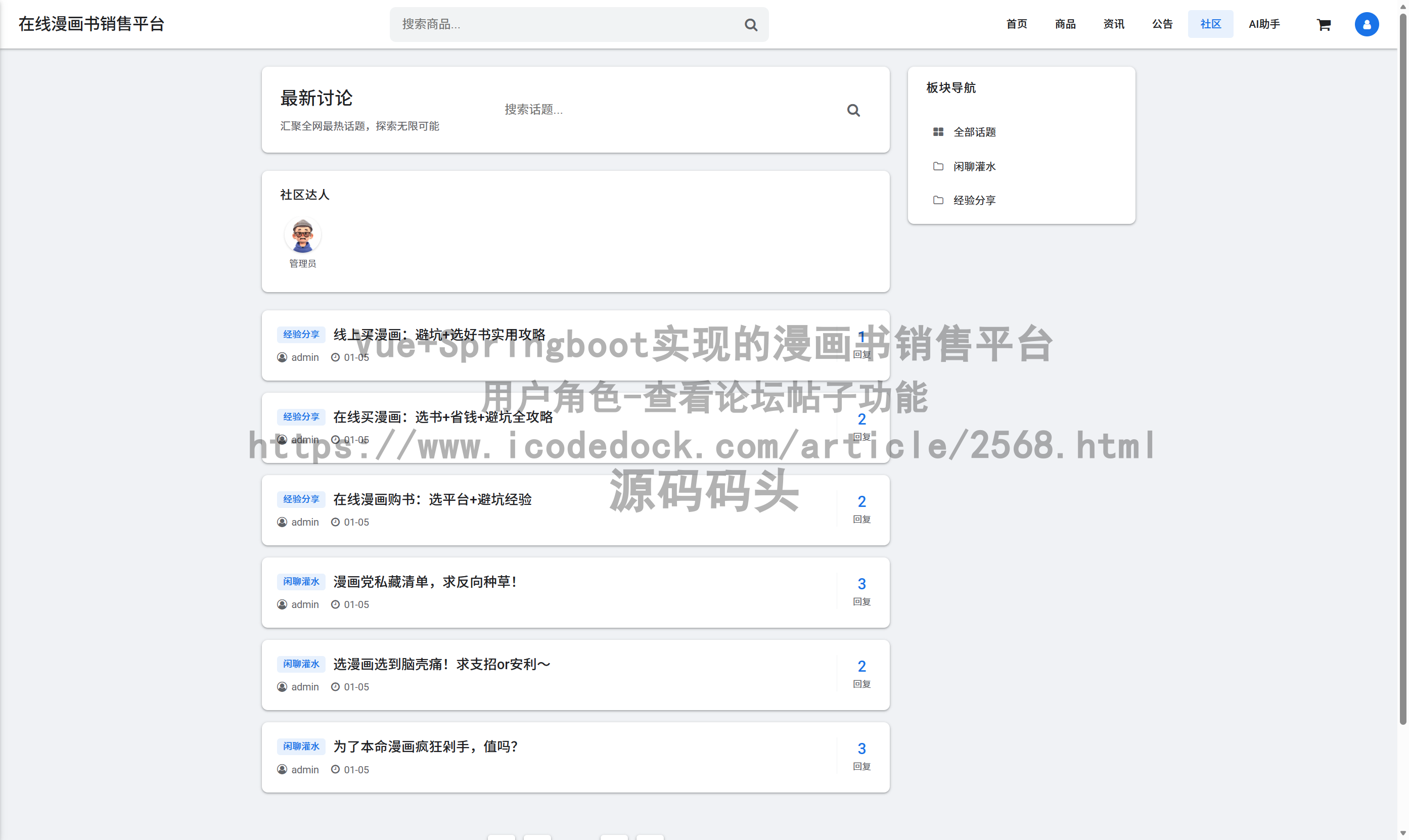Image resolution: width=1409 pixels, height=840 pixels.
Task: Switch to the 首页 nav tab
Action: tap(1016, 24)
